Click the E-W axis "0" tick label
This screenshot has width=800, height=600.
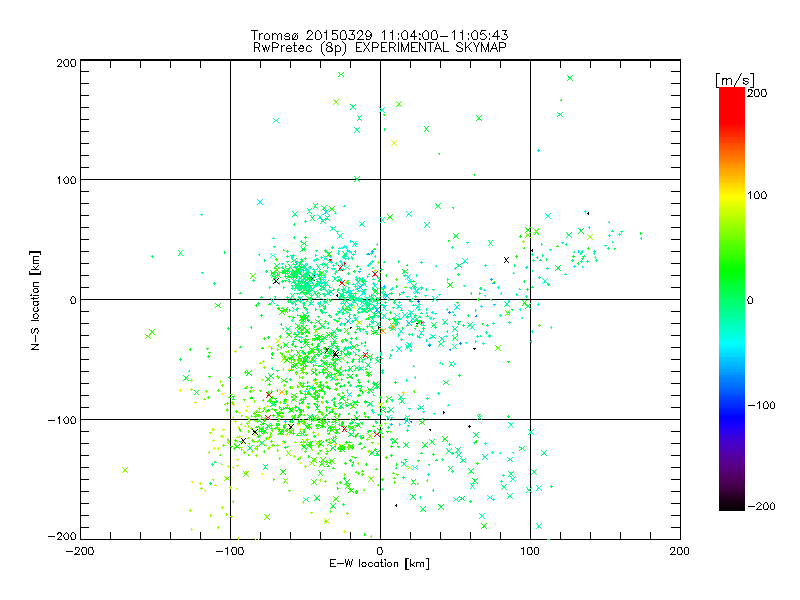coord(380,551)
